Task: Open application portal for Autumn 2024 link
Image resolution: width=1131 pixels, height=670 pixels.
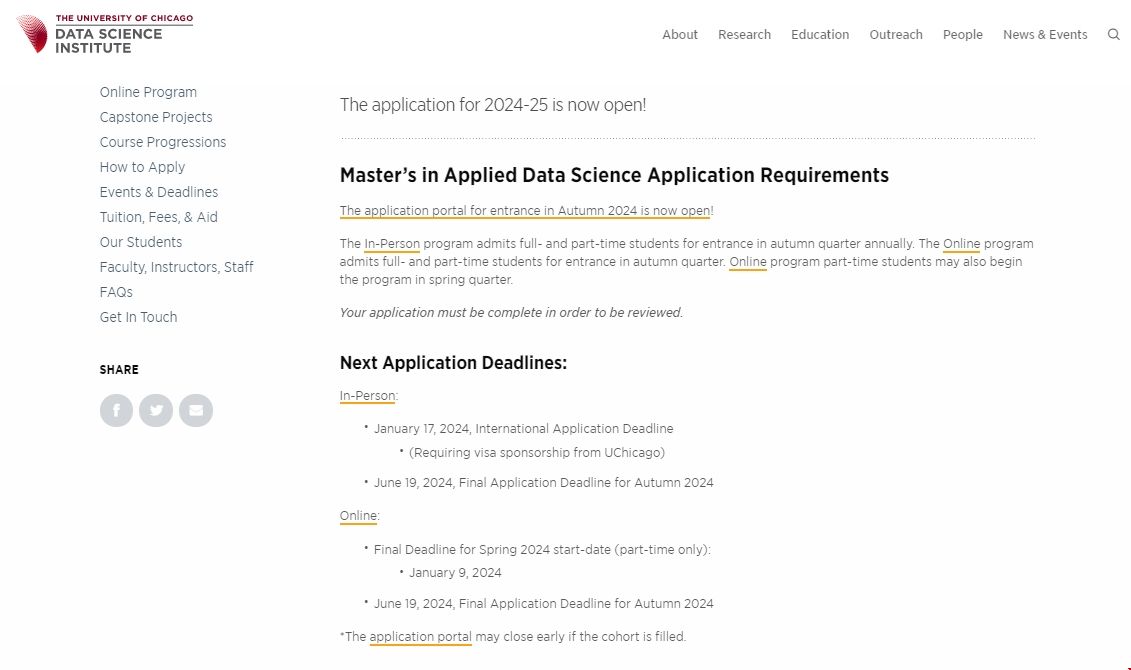Action: tap(524, 210)
